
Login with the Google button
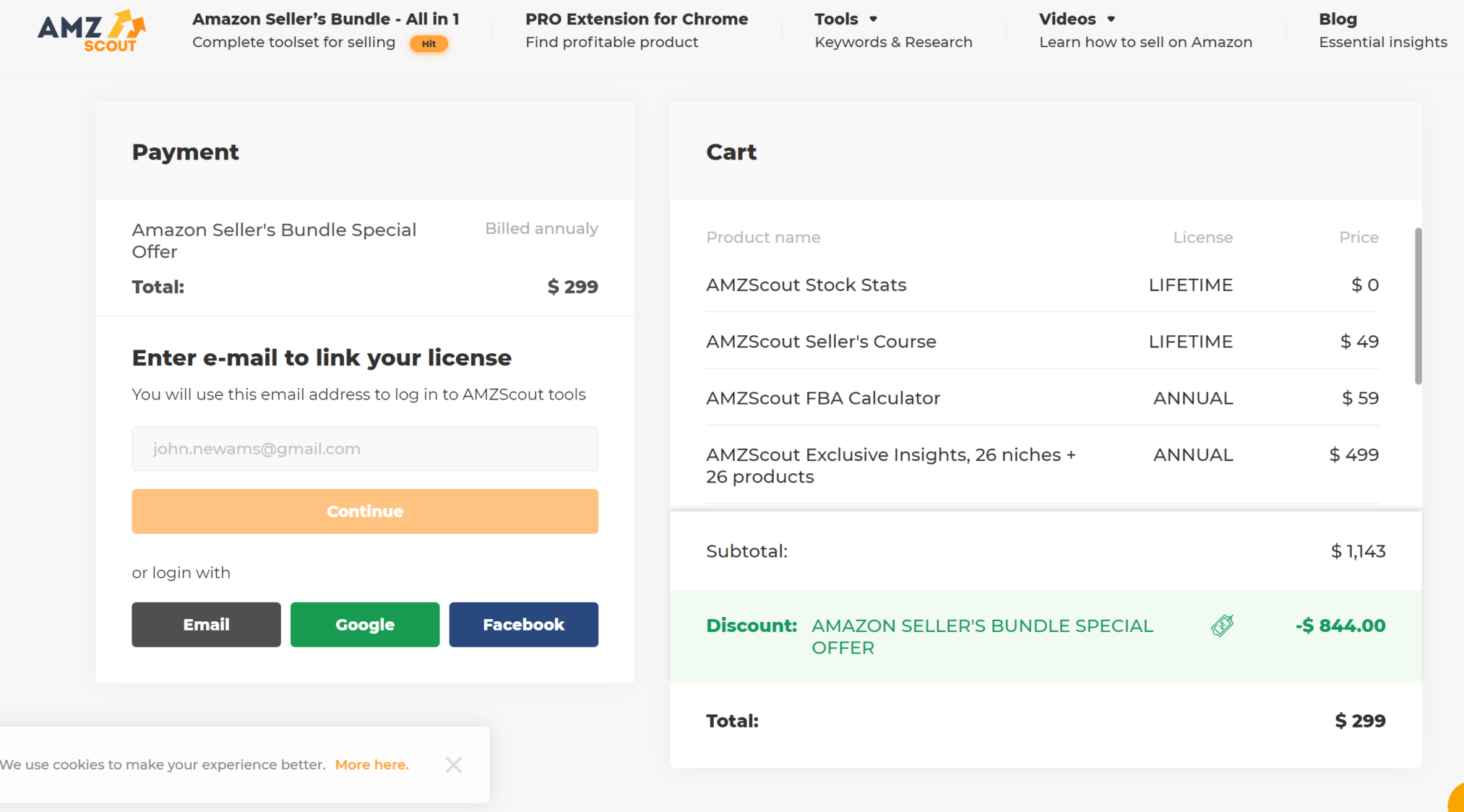point(365,625)
